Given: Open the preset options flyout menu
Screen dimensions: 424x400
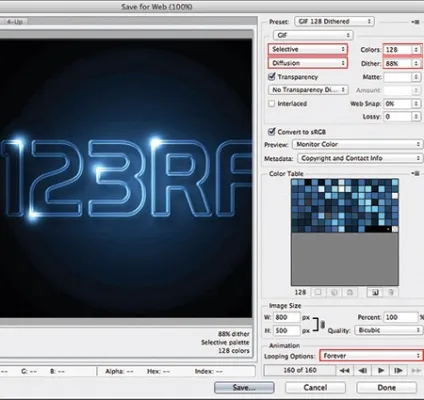Looking at the screenshot, I should (x=415, y=22).
